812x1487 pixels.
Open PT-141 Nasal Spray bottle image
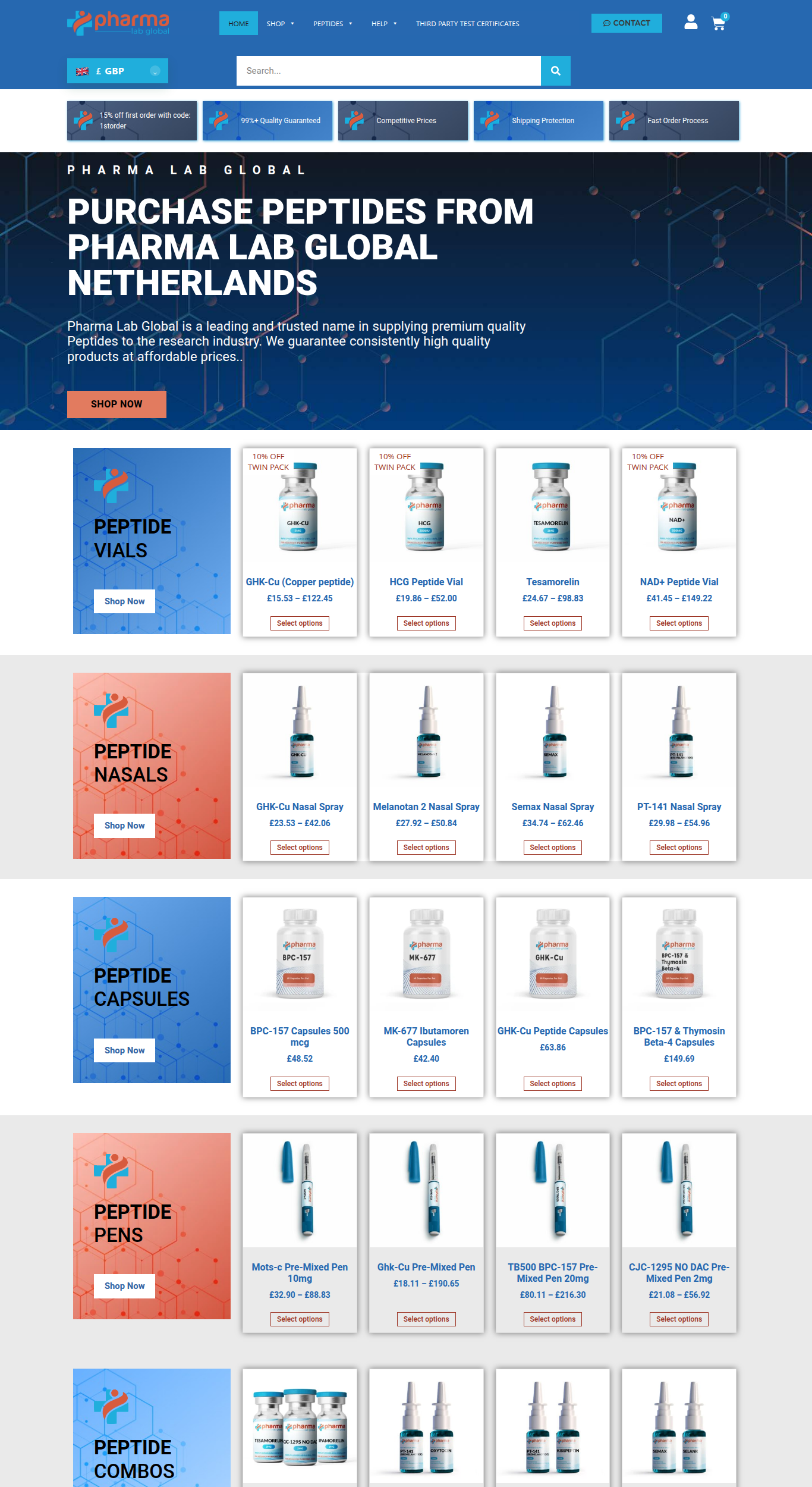point(679,730)
